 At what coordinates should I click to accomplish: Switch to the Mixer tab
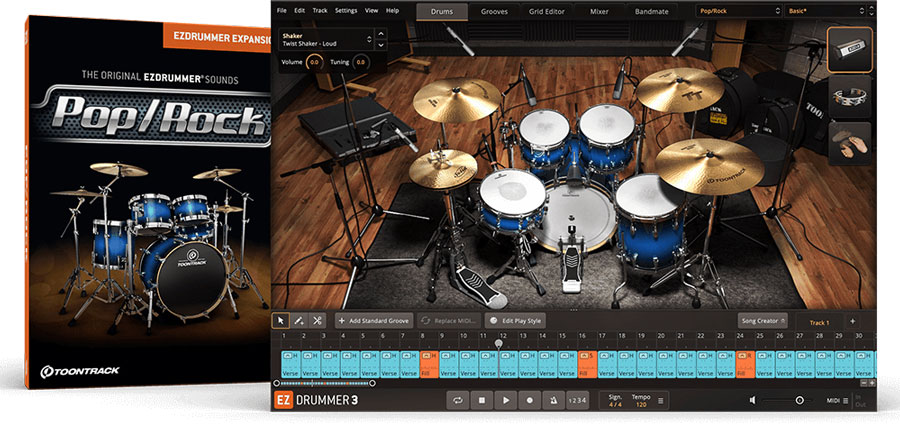pos(600,11)
